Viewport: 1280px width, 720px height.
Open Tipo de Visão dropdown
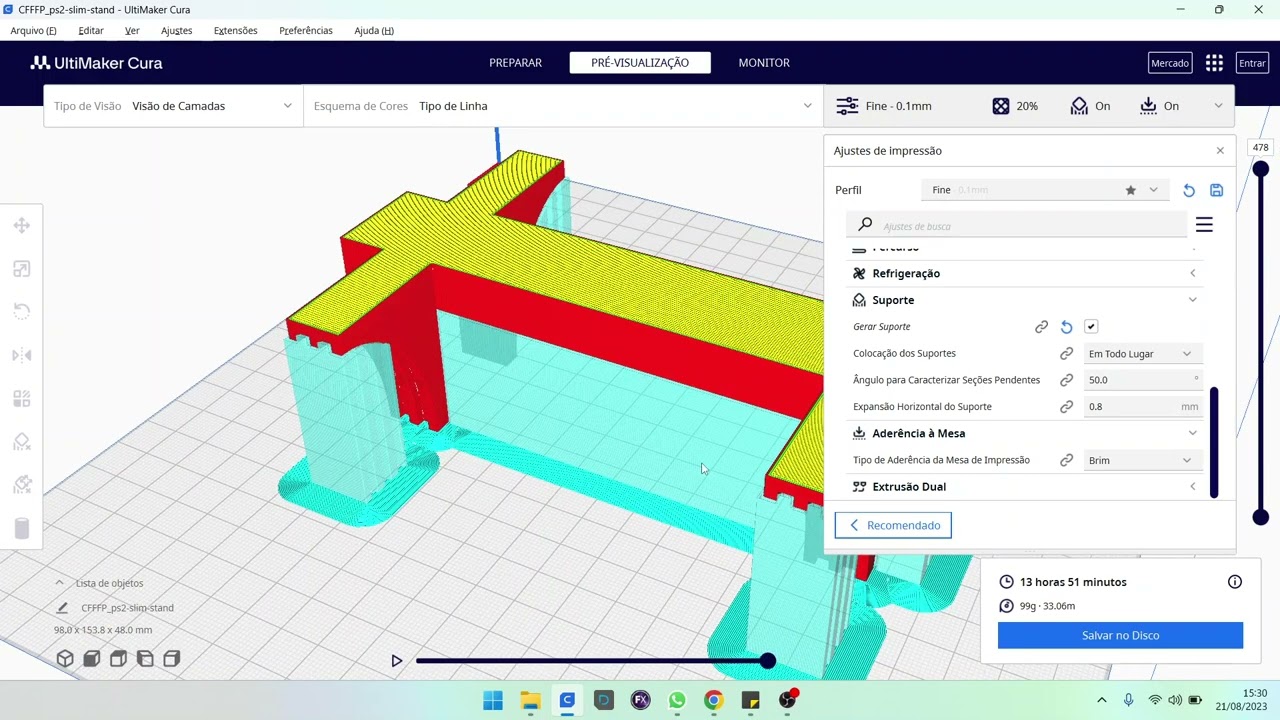tap(173, 106)
